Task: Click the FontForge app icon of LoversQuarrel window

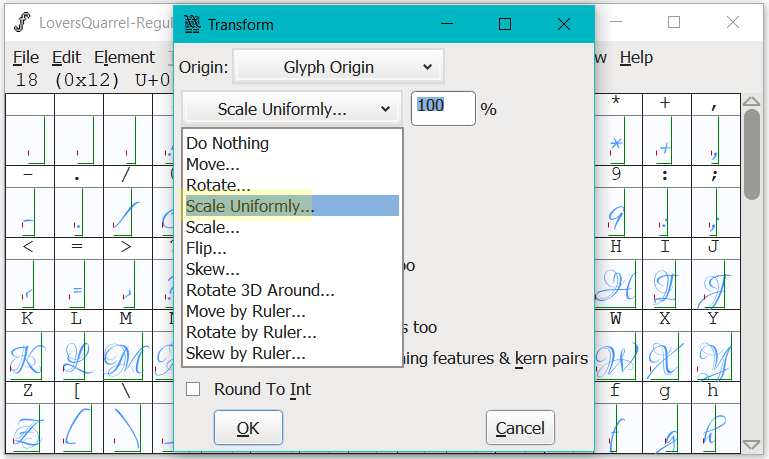Action: tap(22, 22)
